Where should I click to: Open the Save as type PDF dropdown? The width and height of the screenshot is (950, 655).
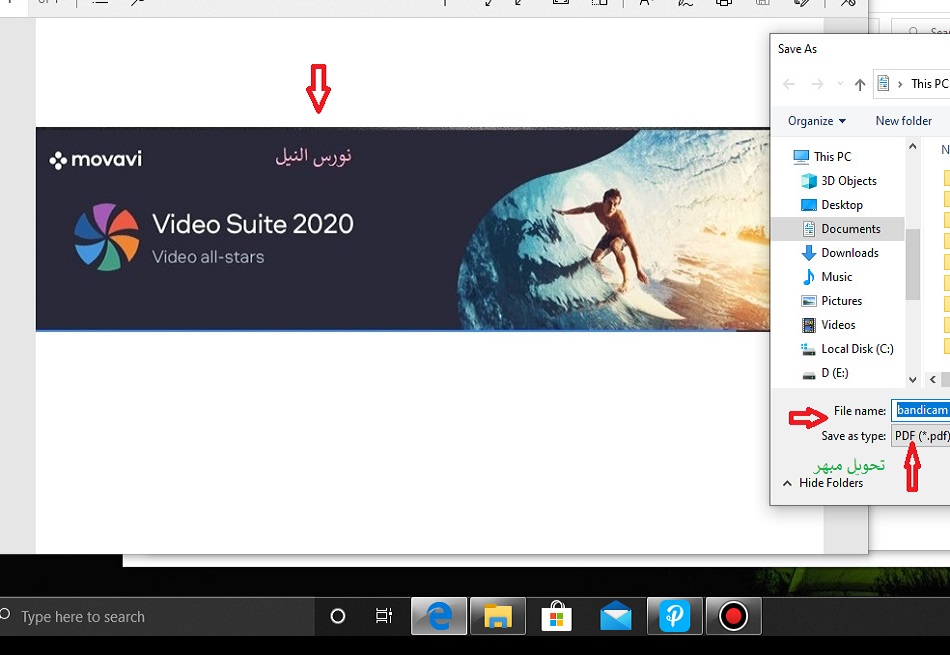point(920,436)
